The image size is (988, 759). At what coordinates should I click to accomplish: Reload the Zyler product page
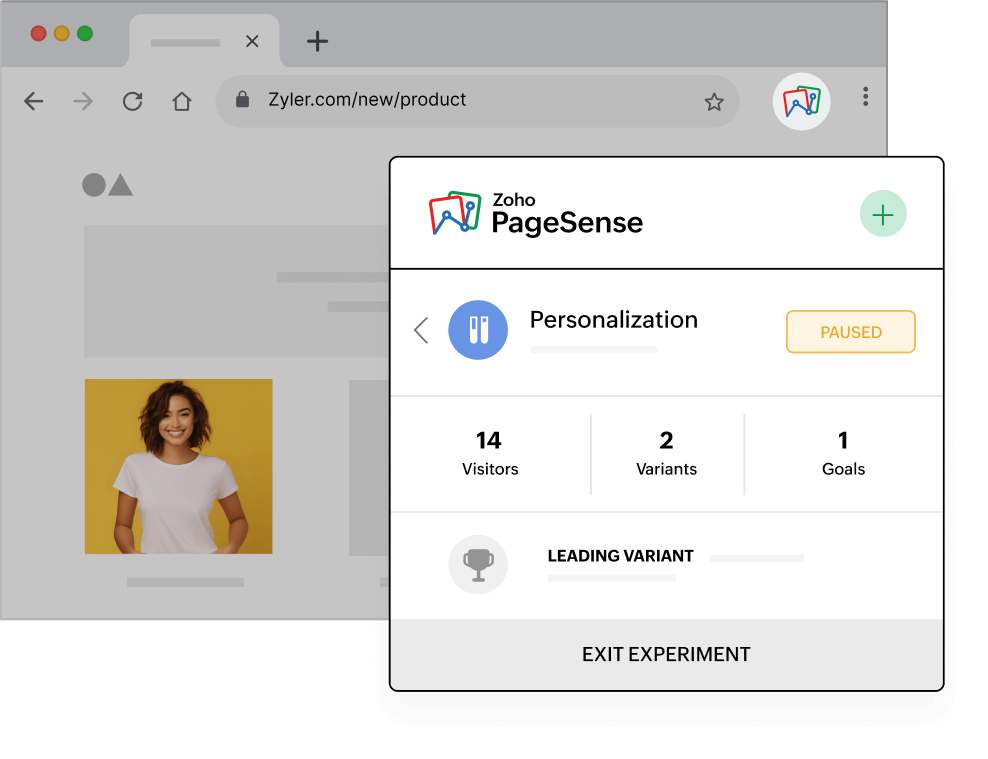pyautogui.click(x=132, y=100)
